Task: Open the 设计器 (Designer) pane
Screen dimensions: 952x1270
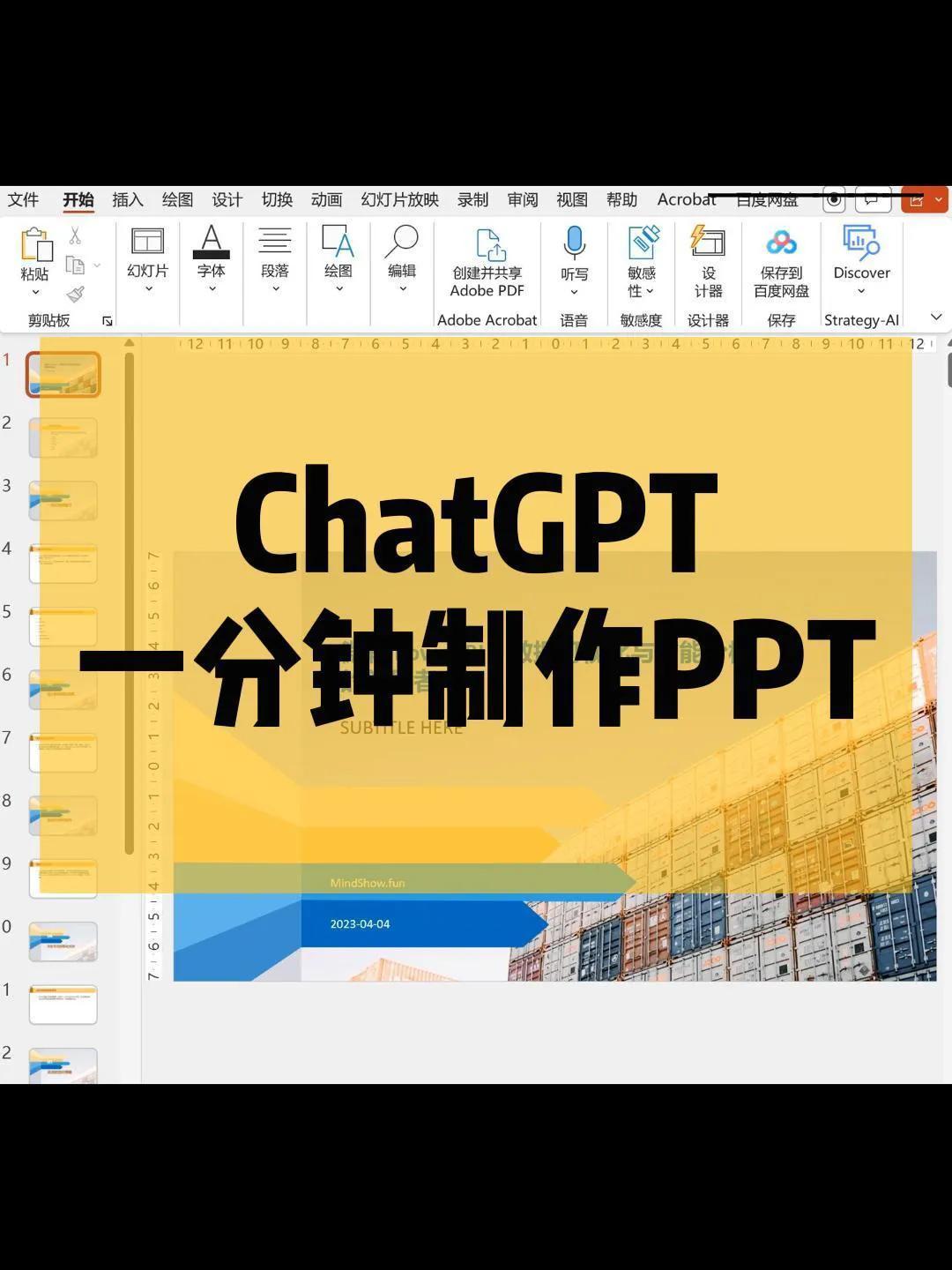Action: (708, 263)
